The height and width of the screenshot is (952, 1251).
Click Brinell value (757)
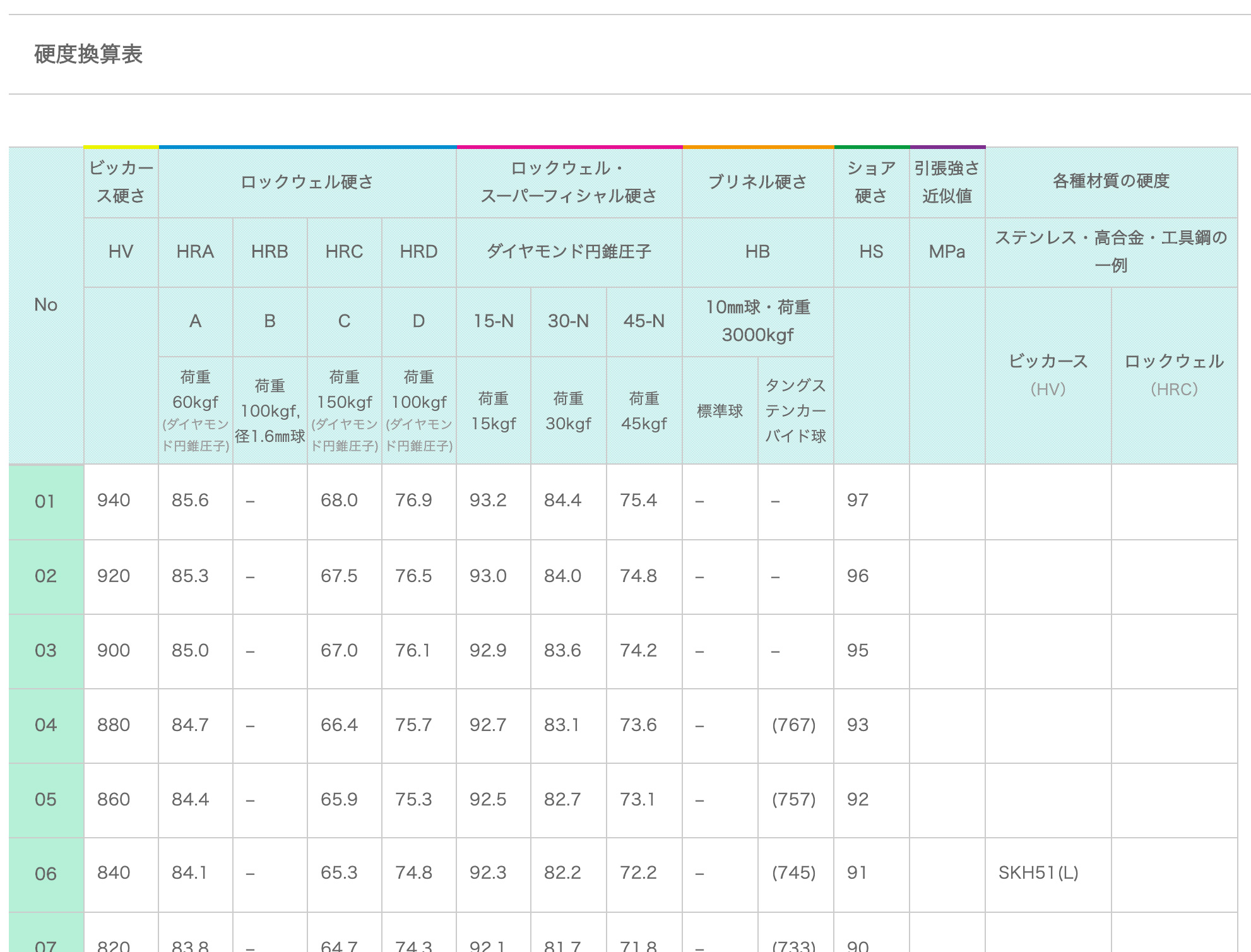point(794,799)
